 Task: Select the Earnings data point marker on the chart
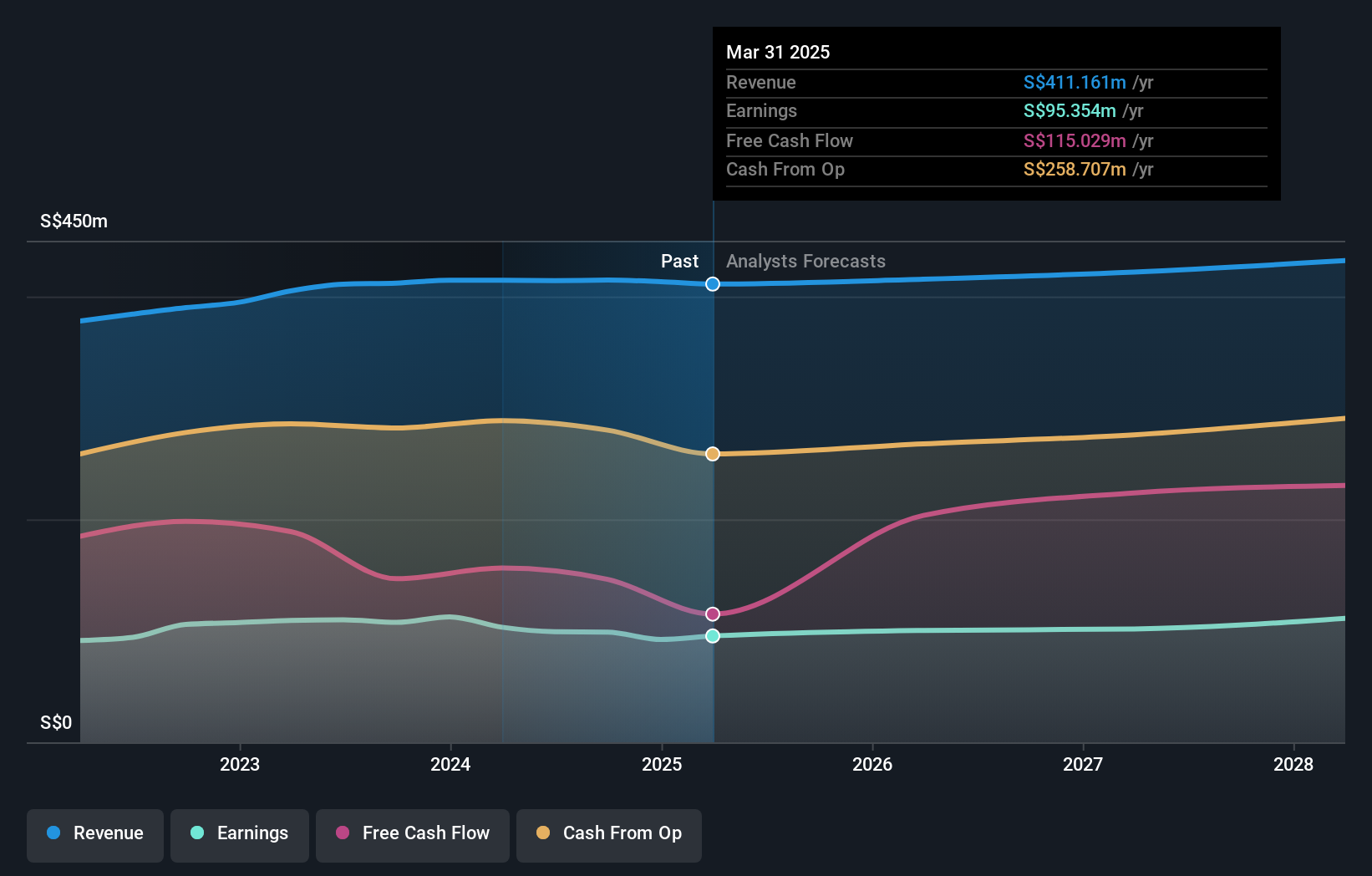pyautogui.click(x=712, y=636)
